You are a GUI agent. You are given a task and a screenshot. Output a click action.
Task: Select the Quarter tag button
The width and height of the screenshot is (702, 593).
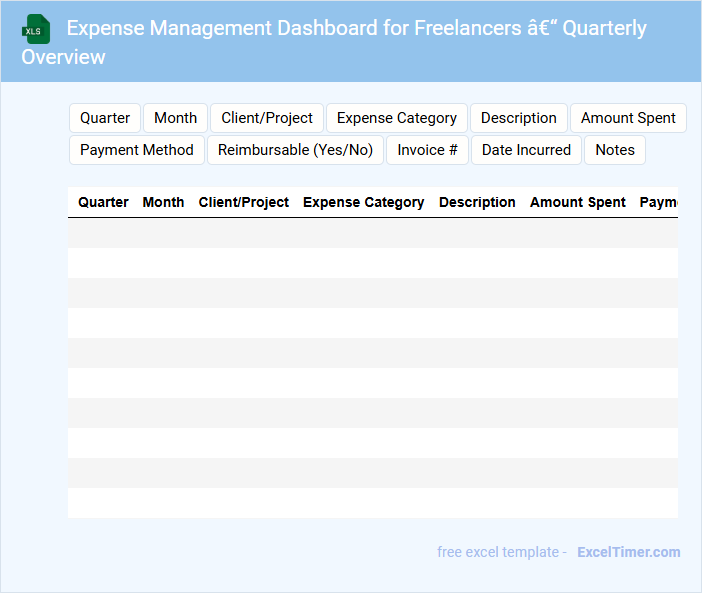click(x=105, y=118)
